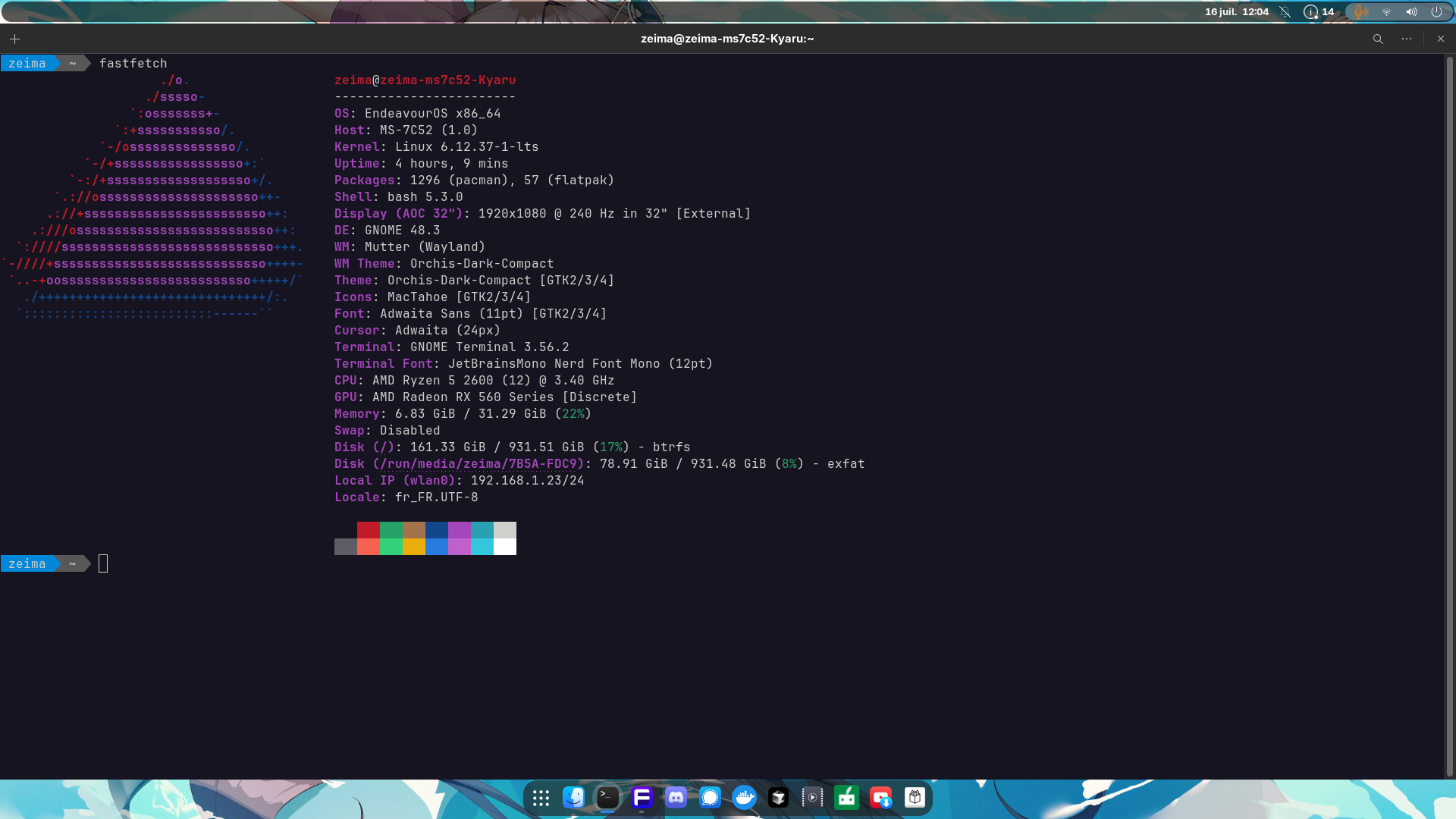This screenshot has height=819, width=1456.
Task: Open Signal messenger from the dock
Action: 711,798
